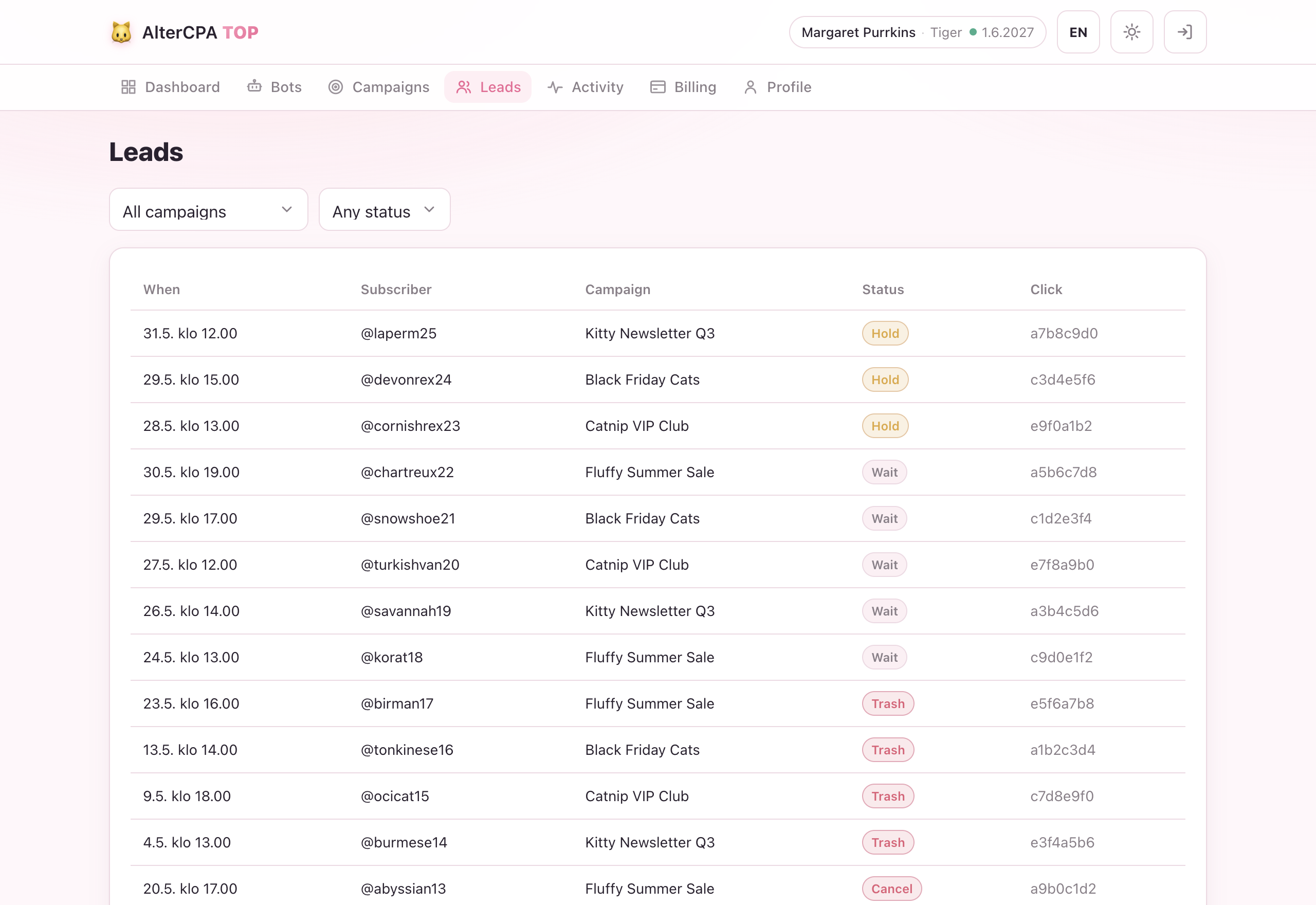Open the Activity tab
Image resolution: width=1316 pixels, height=905 pixels.
[x=586, y=87]
